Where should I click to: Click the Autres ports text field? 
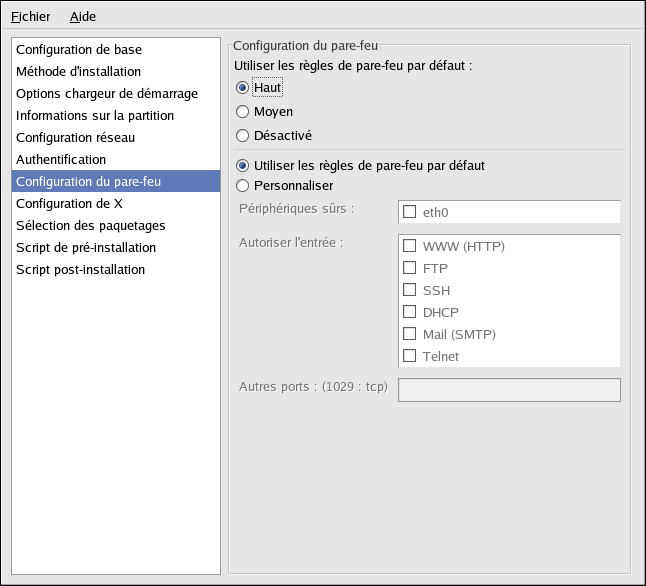(x=509, y=390)
